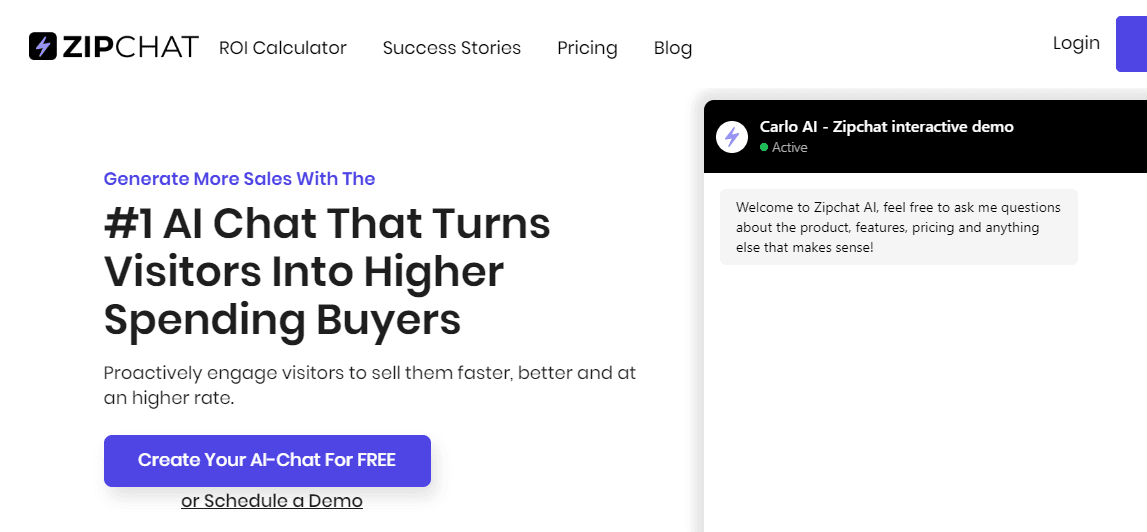Click the 'Proactively engage visitors' subtitle text

click(x=369, y=385)
